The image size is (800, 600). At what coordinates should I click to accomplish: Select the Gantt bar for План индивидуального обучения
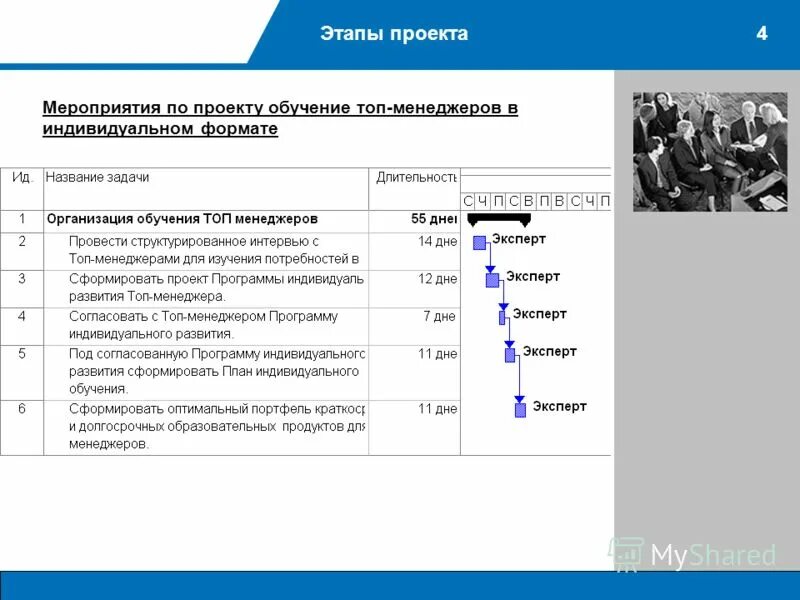click(x=509, y=354)
